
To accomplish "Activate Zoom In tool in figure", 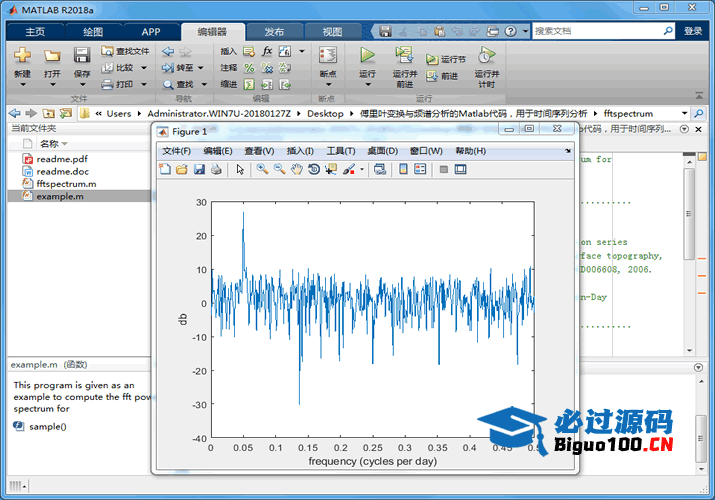I will click(262, 169).
